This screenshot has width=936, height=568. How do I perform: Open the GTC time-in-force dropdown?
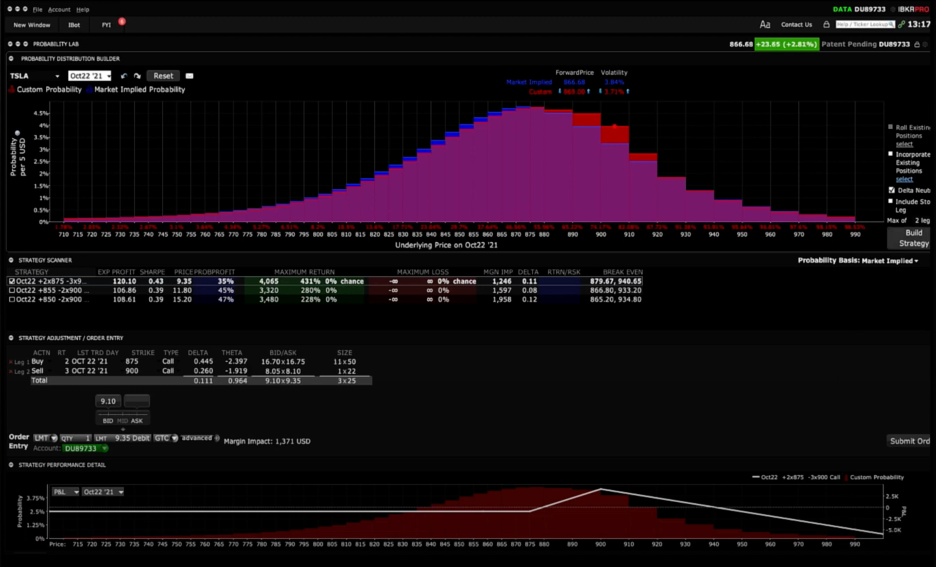[165, 438]
